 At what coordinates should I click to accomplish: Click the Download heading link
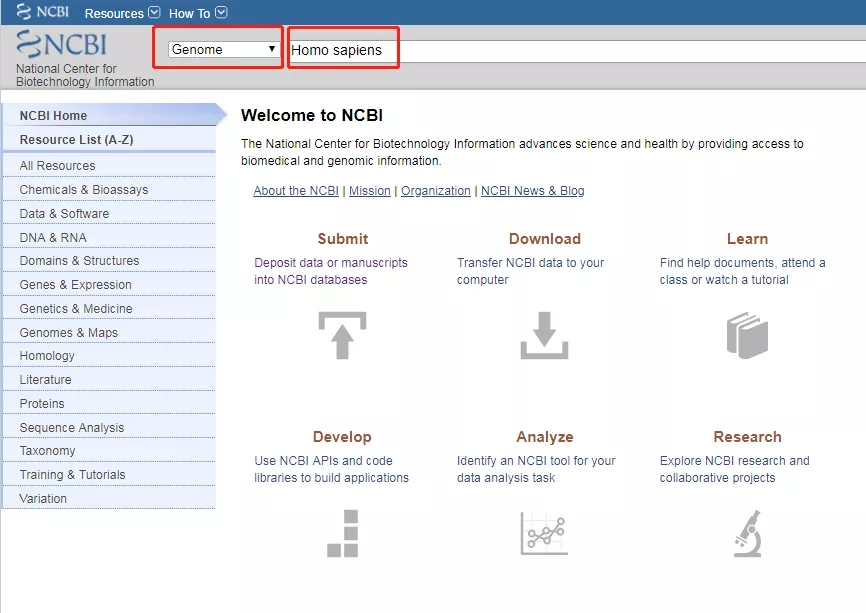(x=545, y=239)
